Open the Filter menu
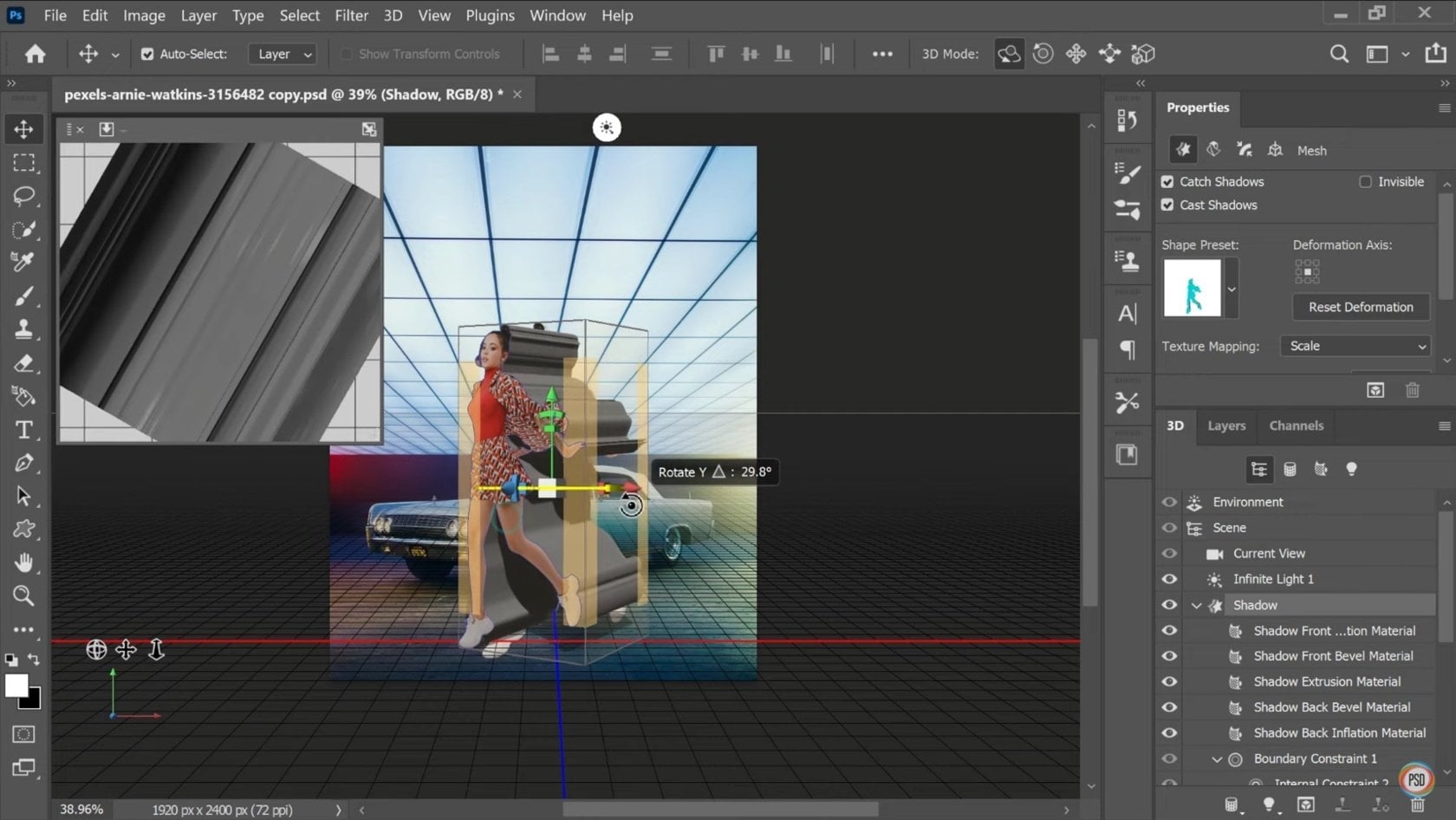This screenshot has height=820, width=1456. [x=351, y=15]
